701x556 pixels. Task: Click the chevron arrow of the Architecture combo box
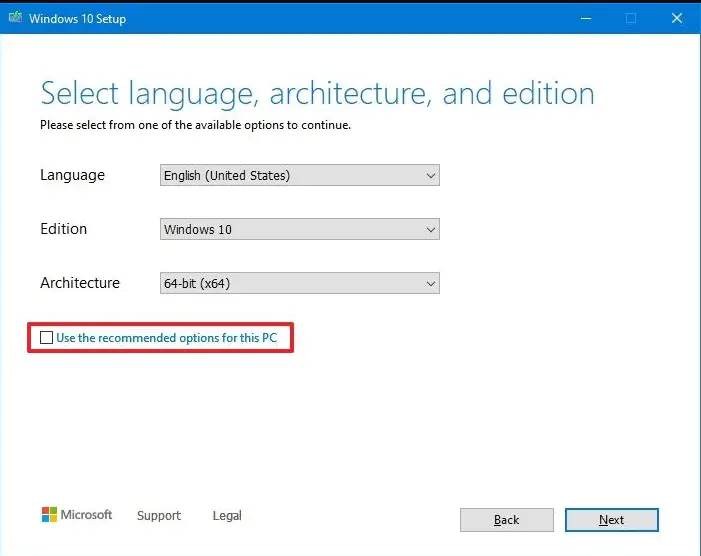click(x=431, y=283)
